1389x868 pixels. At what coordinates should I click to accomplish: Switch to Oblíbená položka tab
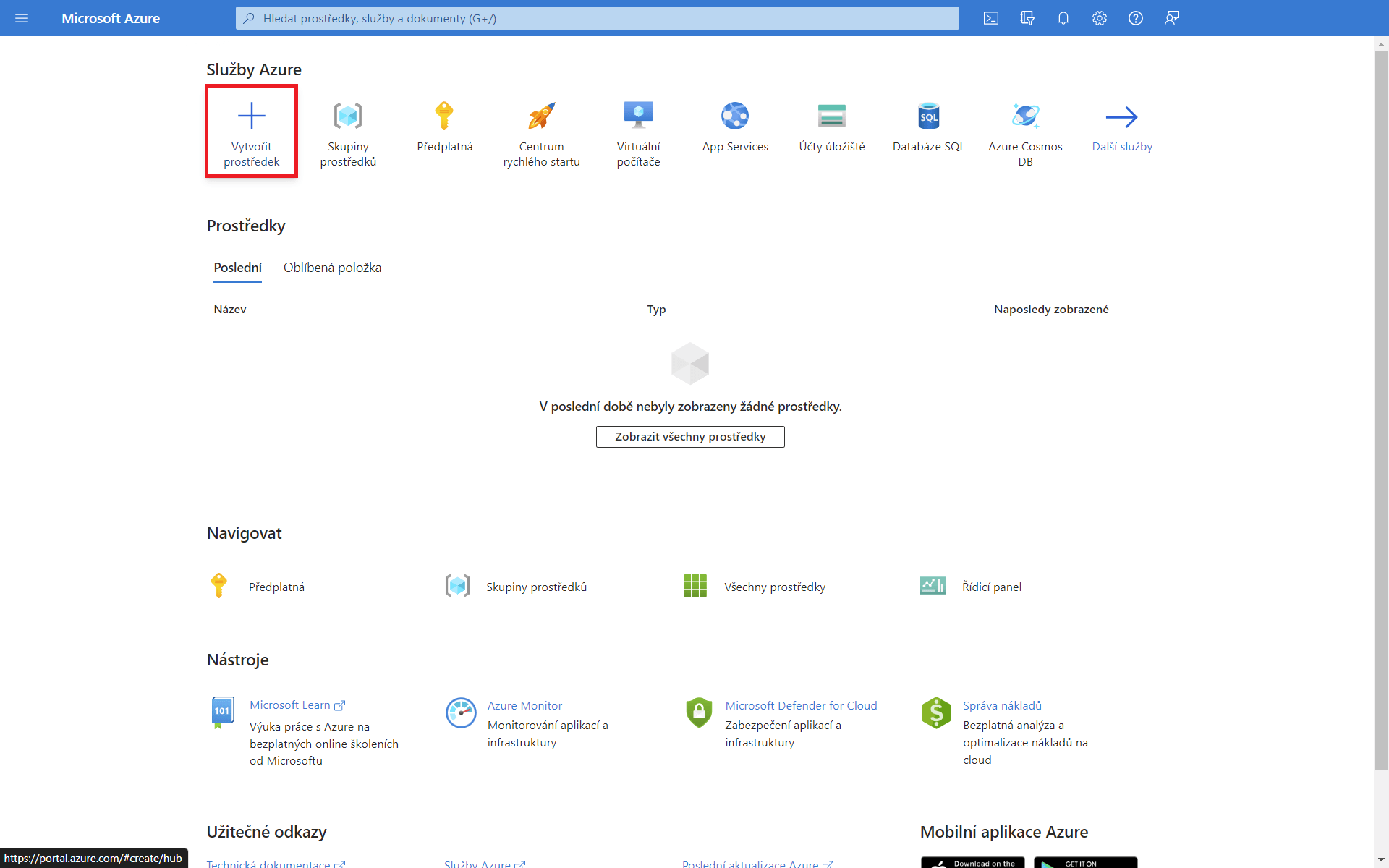pos(332,268)
